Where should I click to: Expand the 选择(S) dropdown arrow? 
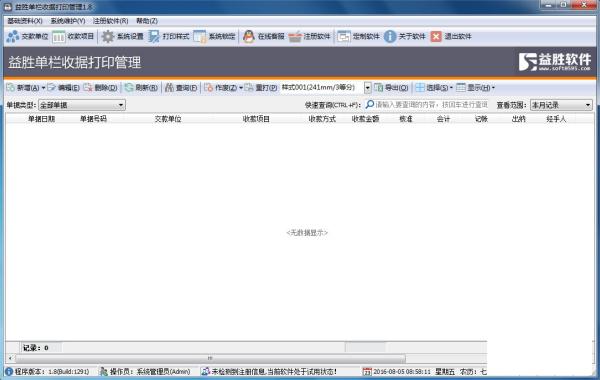451,88
